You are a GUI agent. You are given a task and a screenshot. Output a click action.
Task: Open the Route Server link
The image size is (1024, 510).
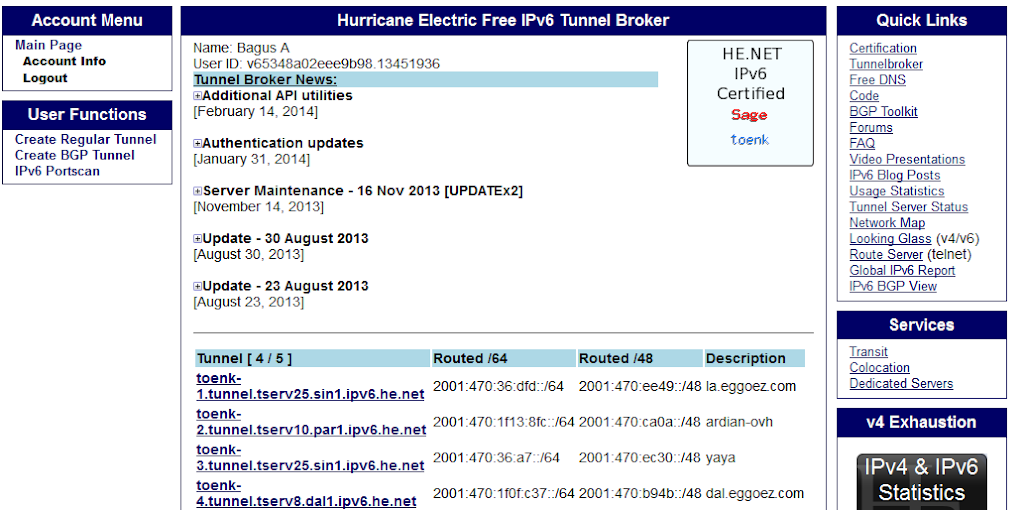[886, 254]
